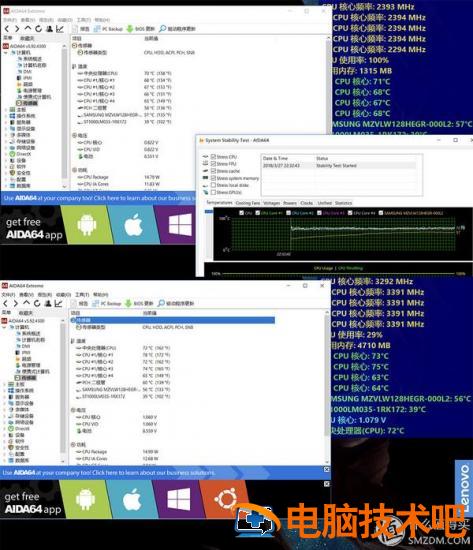473x550 pixels.
Task: Switch to the Cooling Fans tab
Action: click(248, 203)
